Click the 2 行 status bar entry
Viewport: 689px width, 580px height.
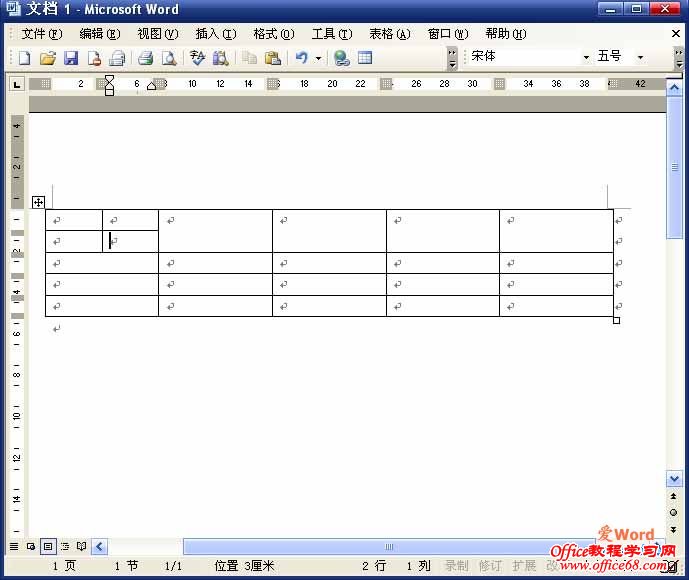tap(374, 566)
